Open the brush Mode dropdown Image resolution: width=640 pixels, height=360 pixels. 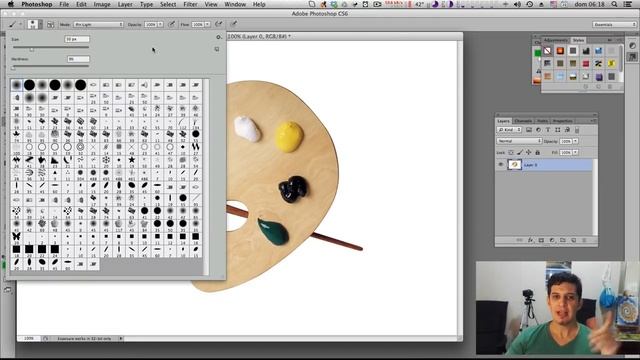pyautogui.click(x=98, y=24)
